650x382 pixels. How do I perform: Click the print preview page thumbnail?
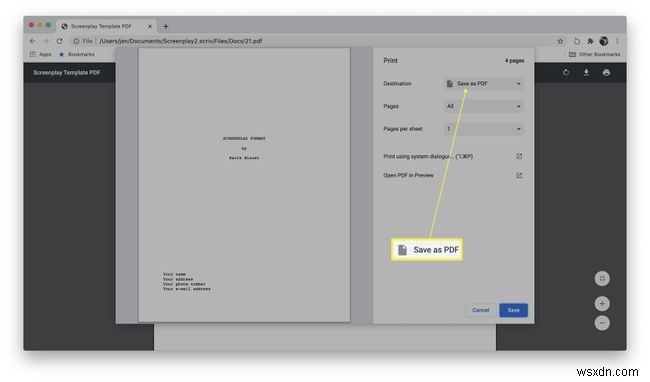[244, 185]
